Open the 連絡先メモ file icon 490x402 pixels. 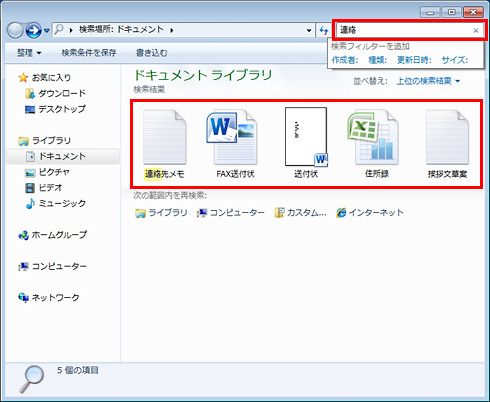pyautogui.click(x=165, y=137)
